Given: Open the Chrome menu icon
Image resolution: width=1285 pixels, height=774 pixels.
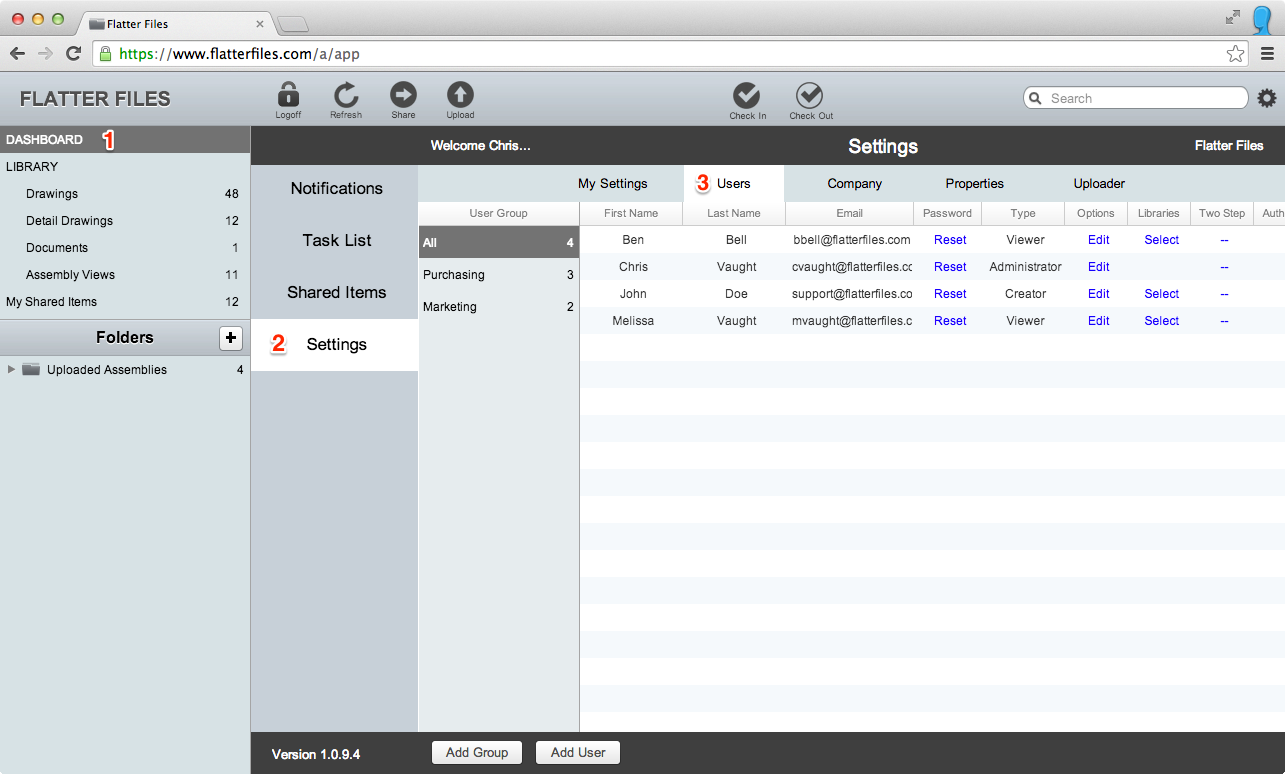Looking at the screenshot, I should [1267, 54].
